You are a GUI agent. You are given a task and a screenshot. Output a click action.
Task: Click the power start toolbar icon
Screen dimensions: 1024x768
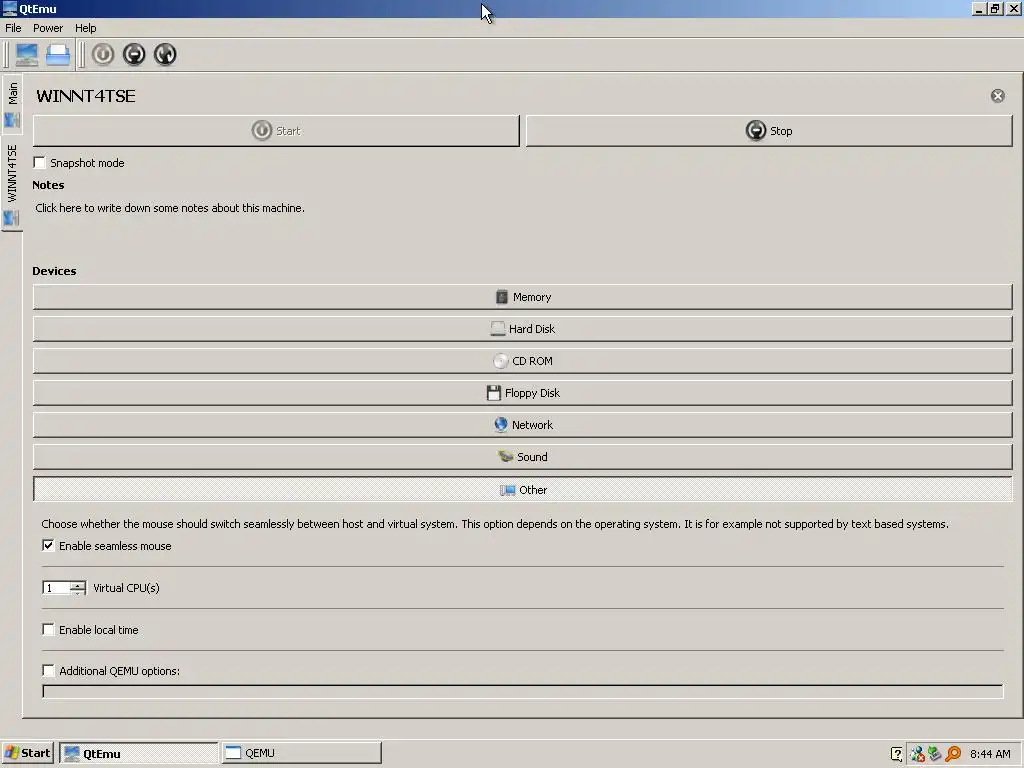click(x=103, y=54)
